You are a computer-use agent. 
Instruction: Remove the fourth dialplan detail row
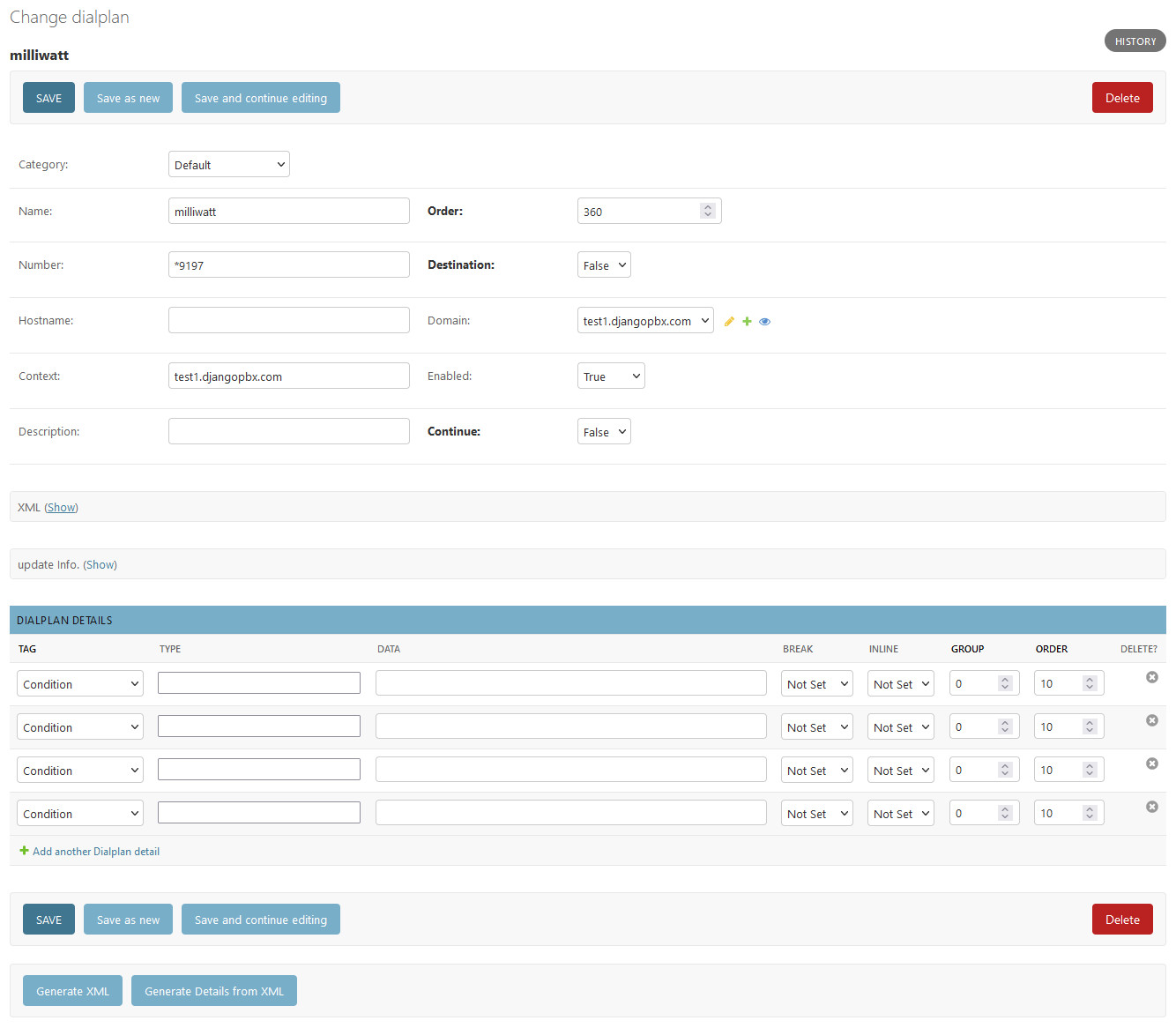pos(1151,807)
